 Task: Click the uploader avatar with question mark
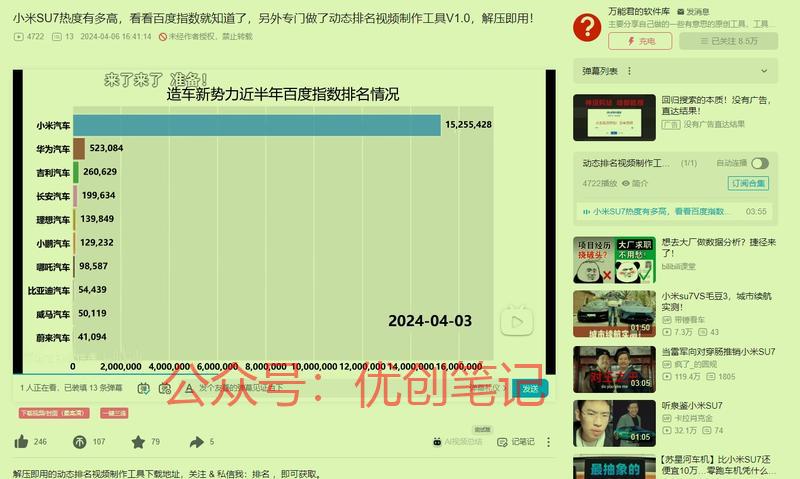(587, 27)
